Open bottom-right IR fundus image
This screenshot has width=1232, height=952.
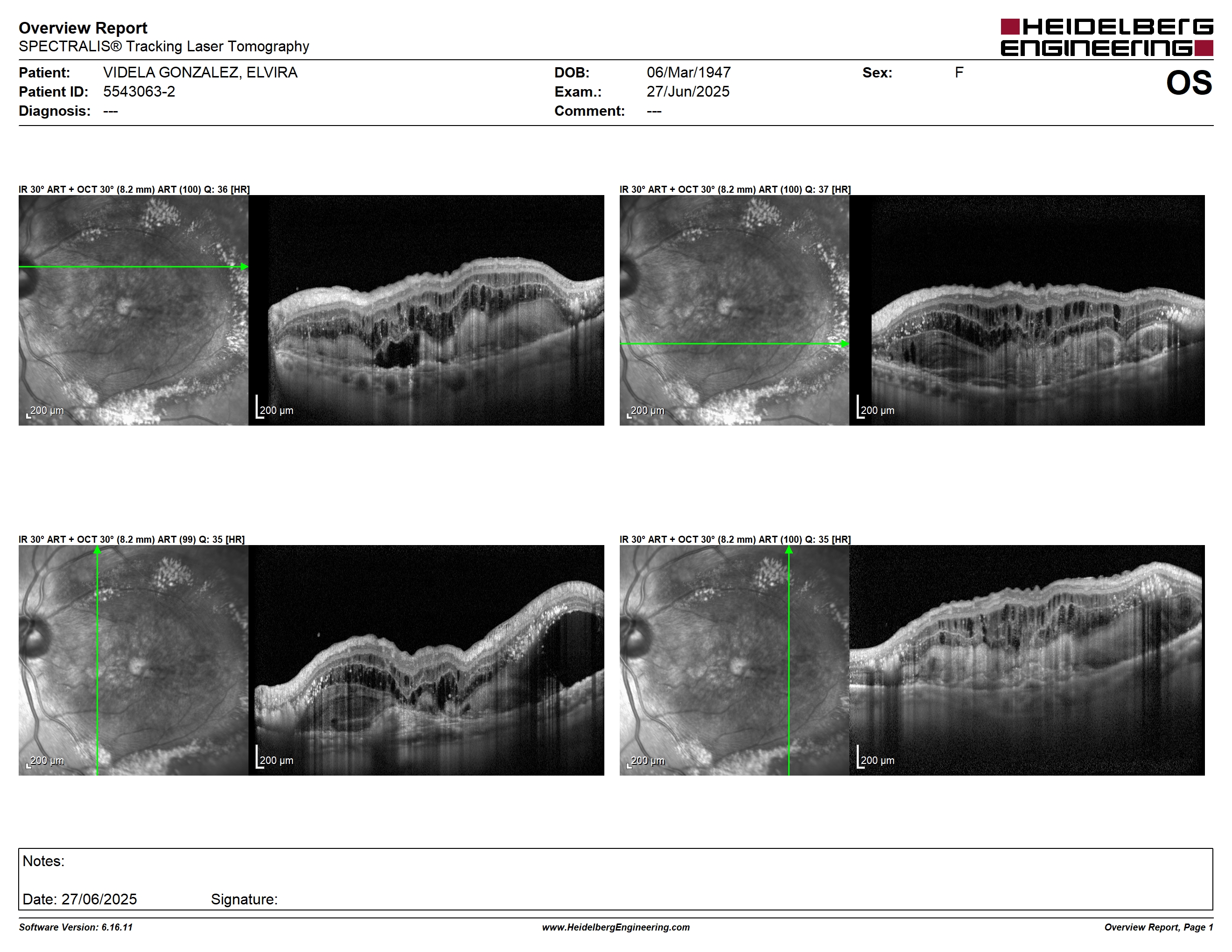734,660
